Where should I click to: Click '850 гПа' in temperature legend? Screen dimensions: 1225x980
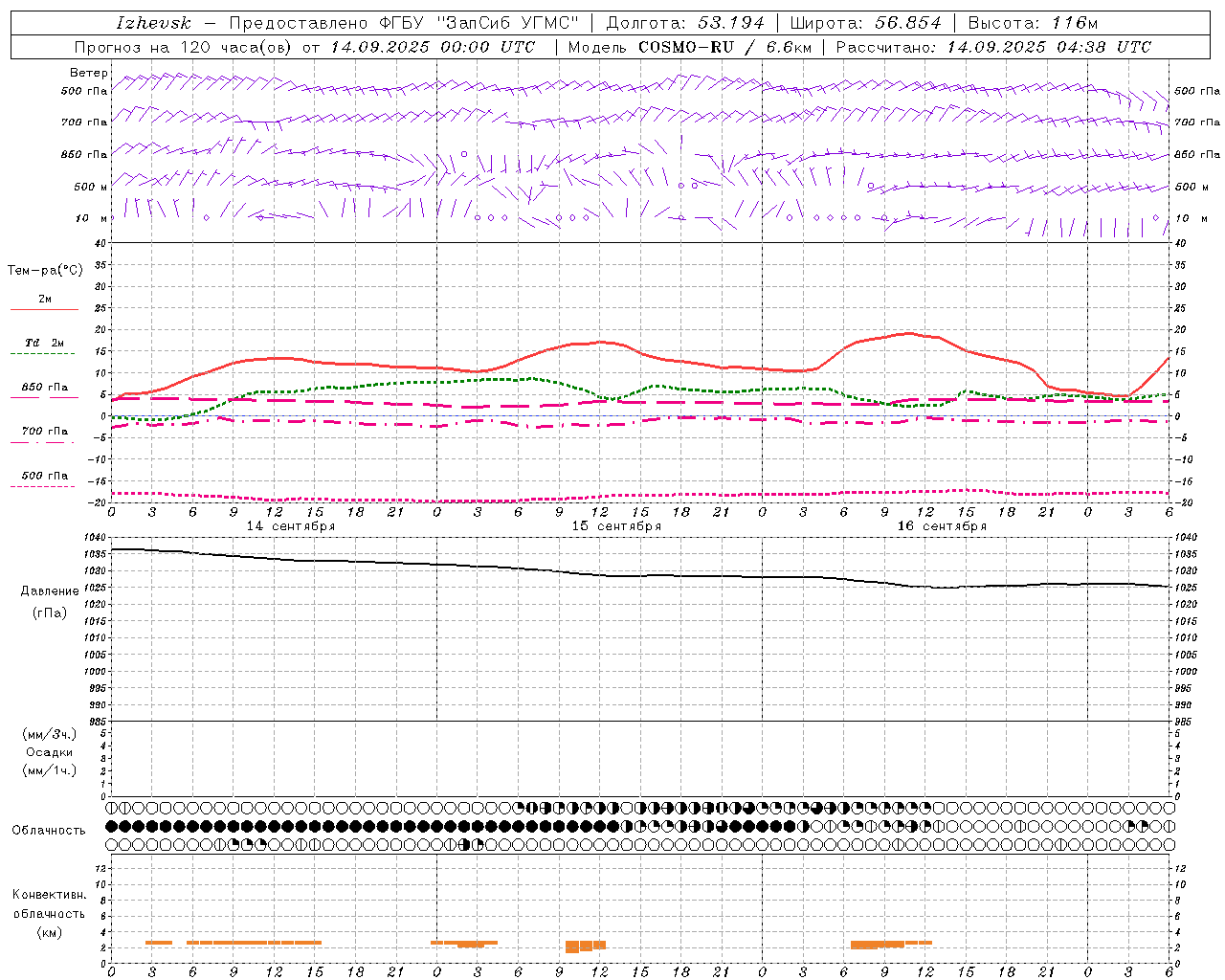pos(45,388)
